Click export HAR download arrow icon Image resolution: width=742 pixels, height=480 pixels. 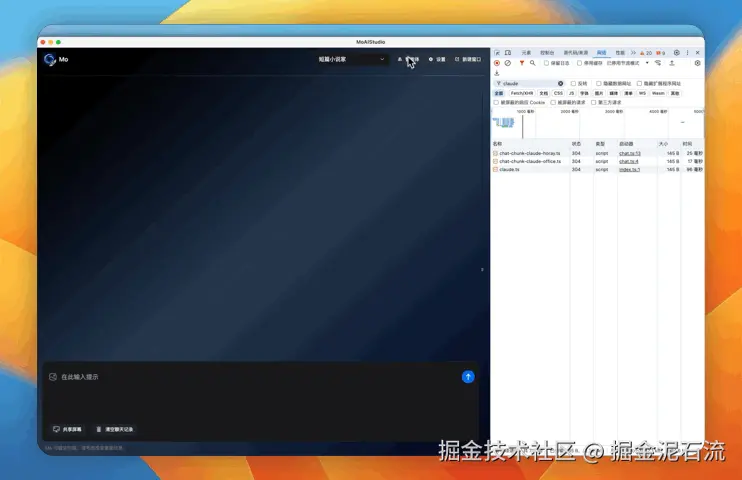[x=496, y=73]
